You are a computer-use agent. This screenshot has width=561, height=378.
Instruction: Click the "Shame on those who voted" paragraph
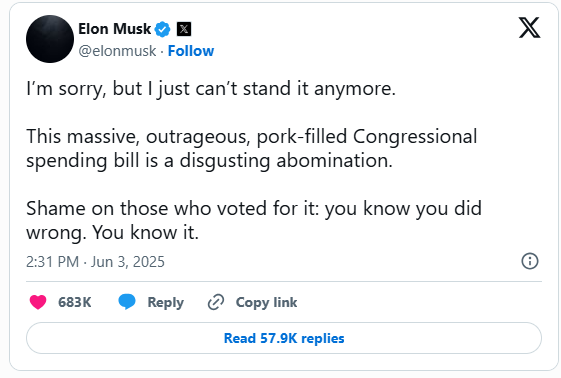pyautogui.click(x=254, y=220)
